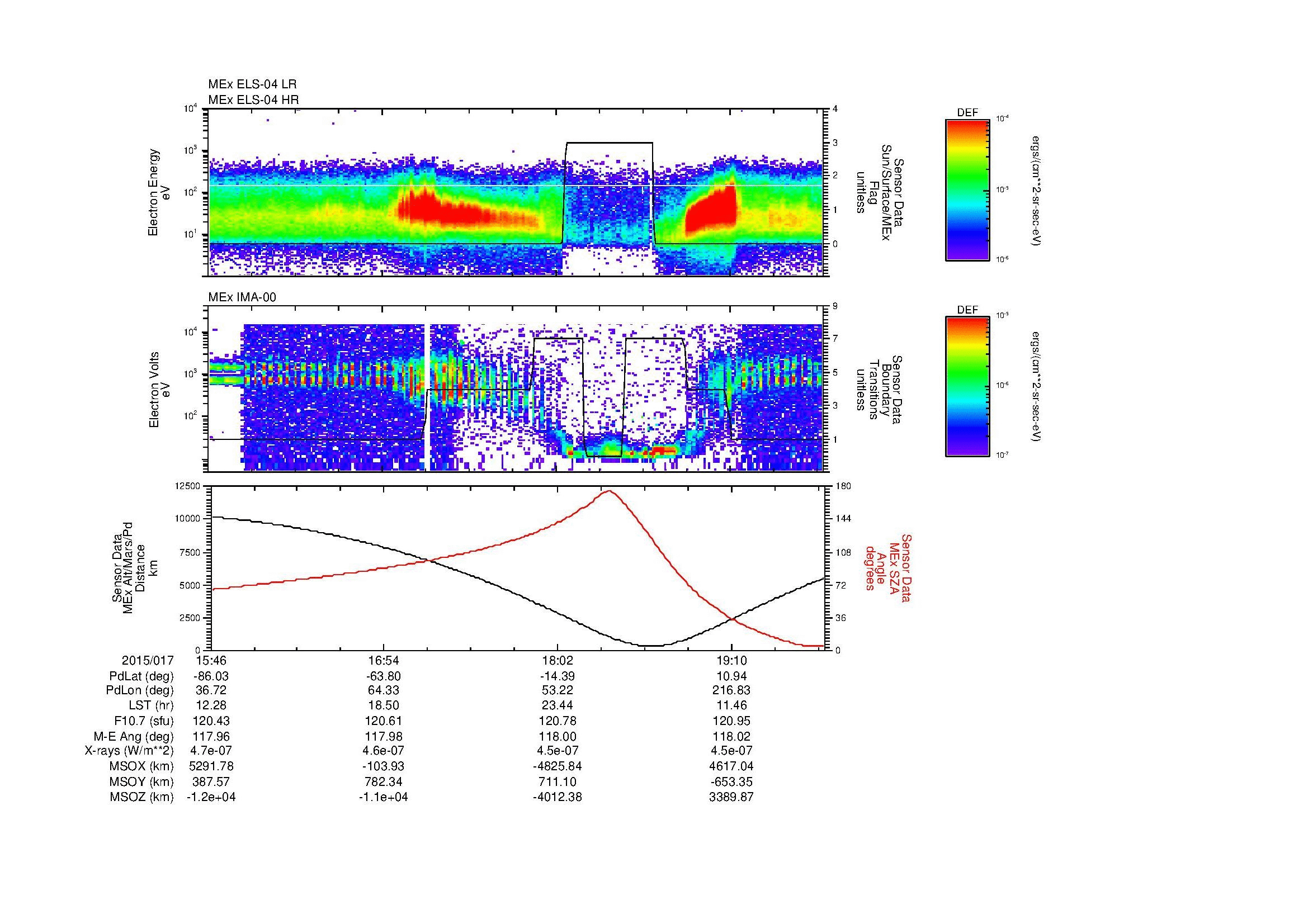The image size is (1308, 924).
Task: Click the 'MEx Alt/Mars/Pd Distance km' axis label
Action: 134,567
